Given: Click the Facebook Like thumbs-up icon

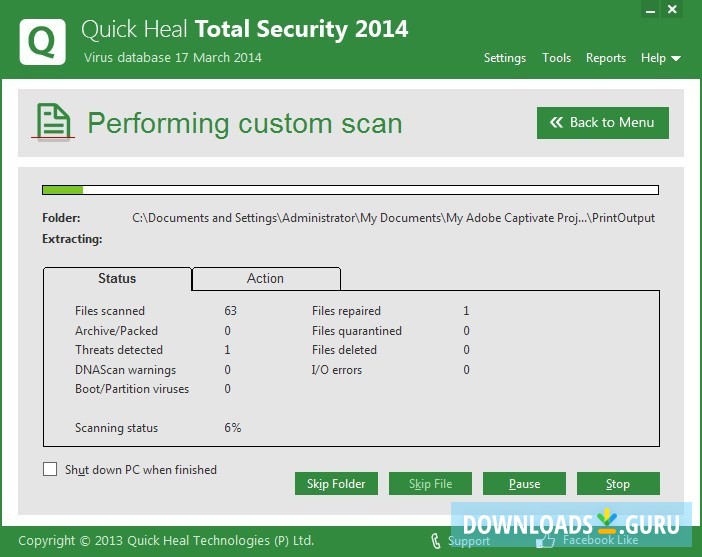Looking at the screenshot, I should coord(545,540).
